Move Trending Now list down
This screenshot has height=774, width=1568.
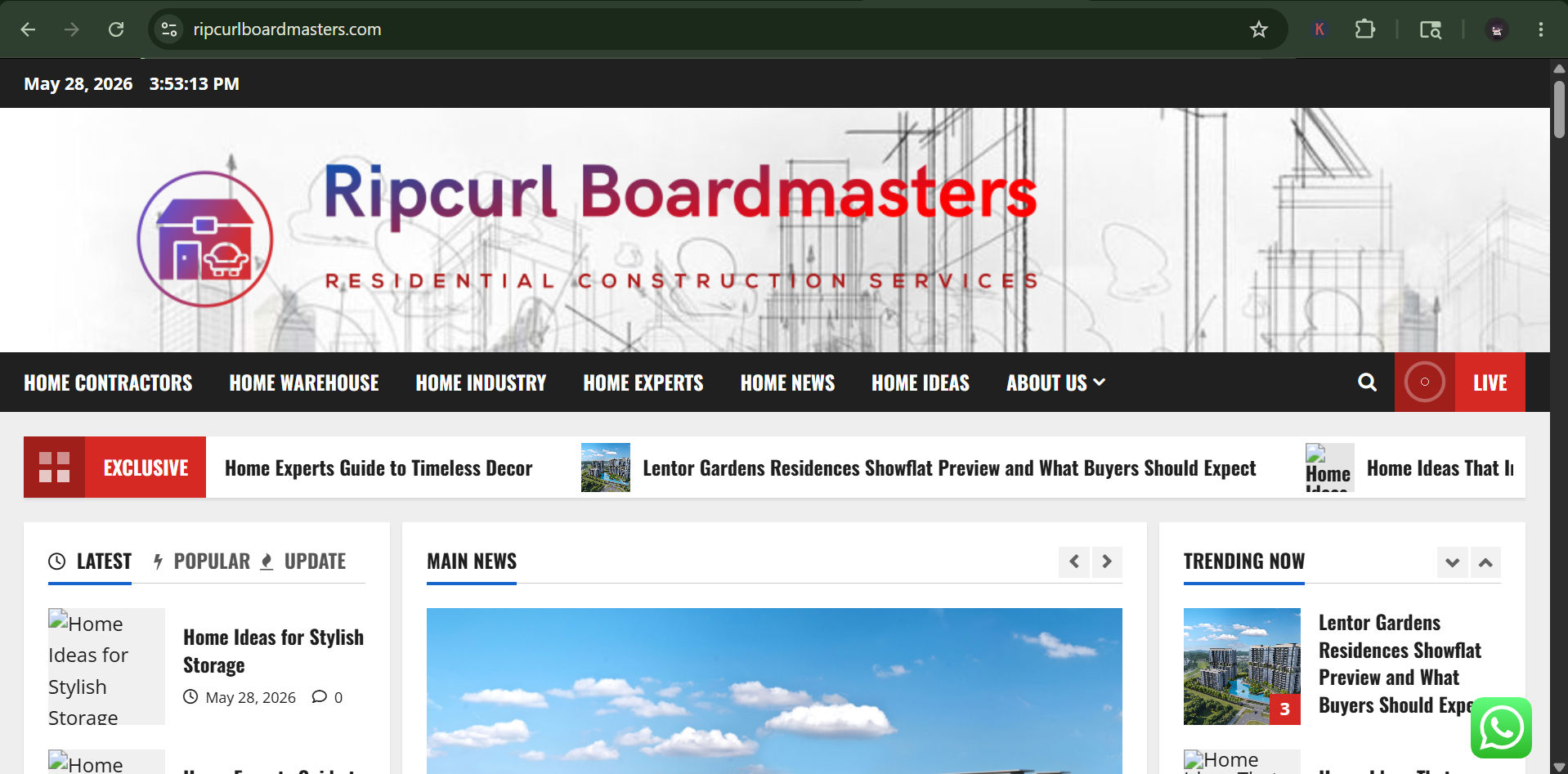1453,562
